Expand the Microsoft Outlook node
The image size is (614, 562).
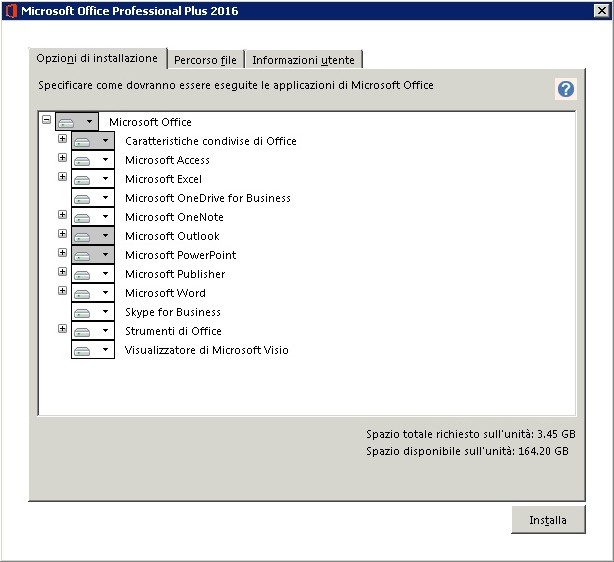[62, 234]
